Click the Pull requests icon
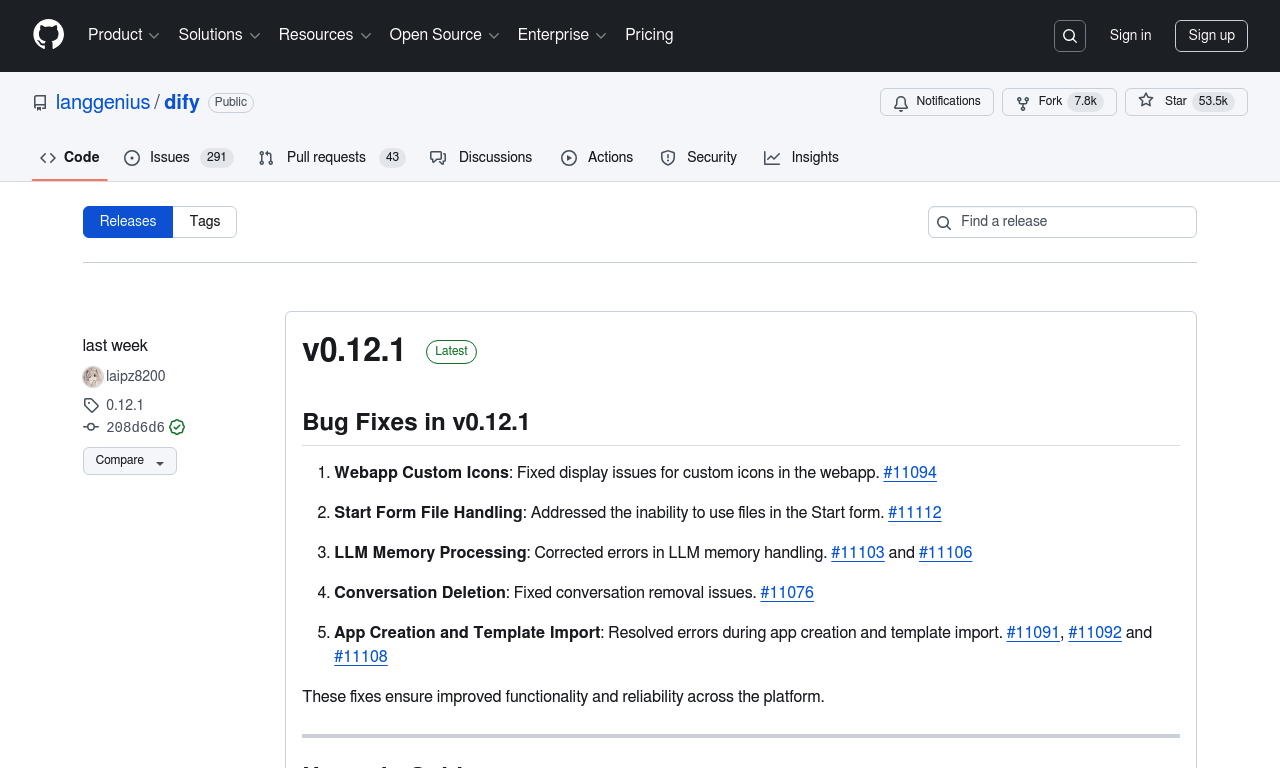1280x768 pixels. 266,158
